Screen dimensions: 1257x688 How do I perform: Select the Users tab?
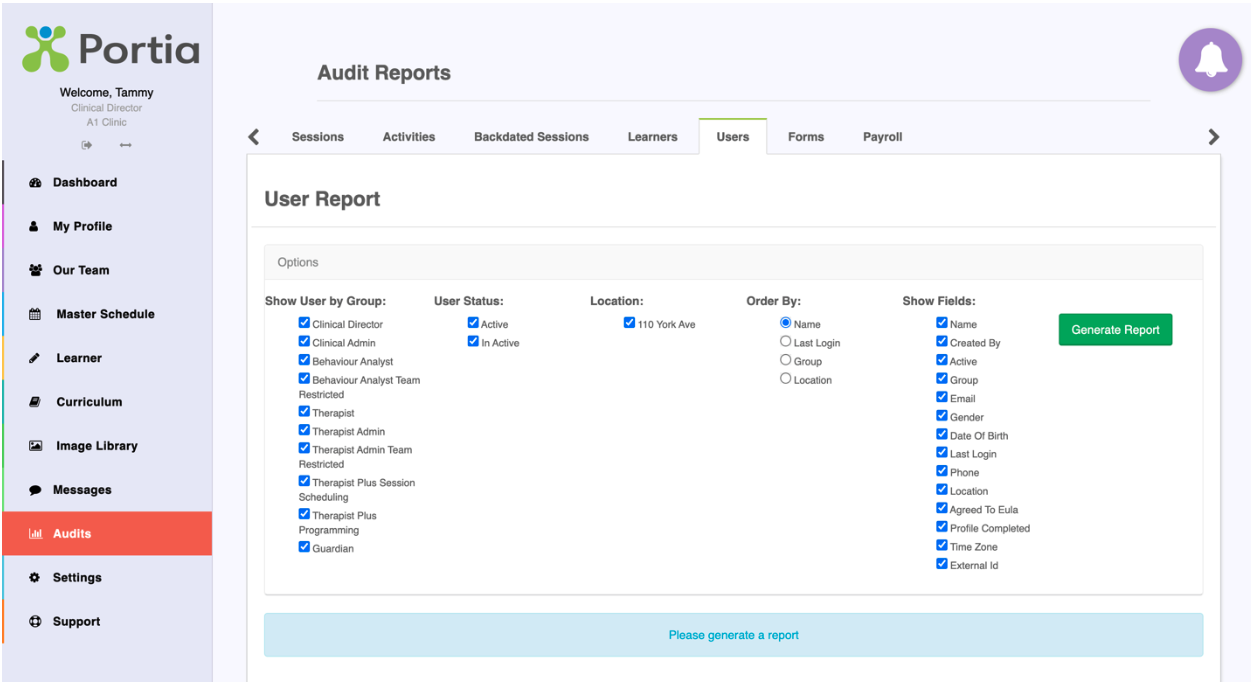click(733, 137)
